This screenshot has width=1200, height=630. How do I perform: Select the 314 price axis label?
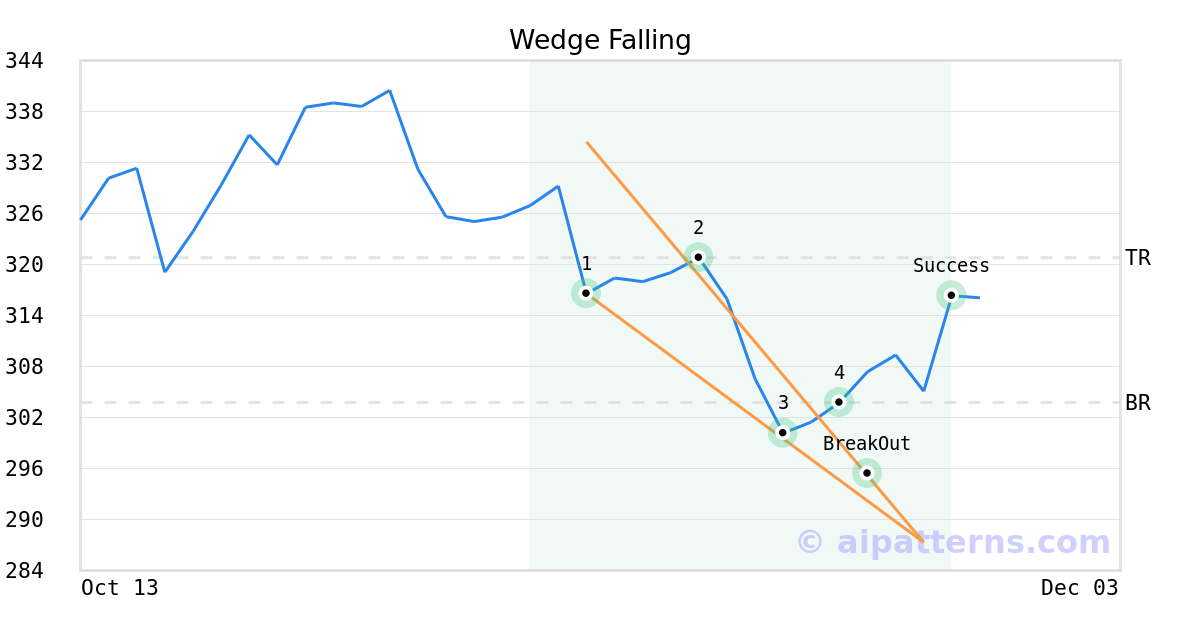(x=24, y=316)
